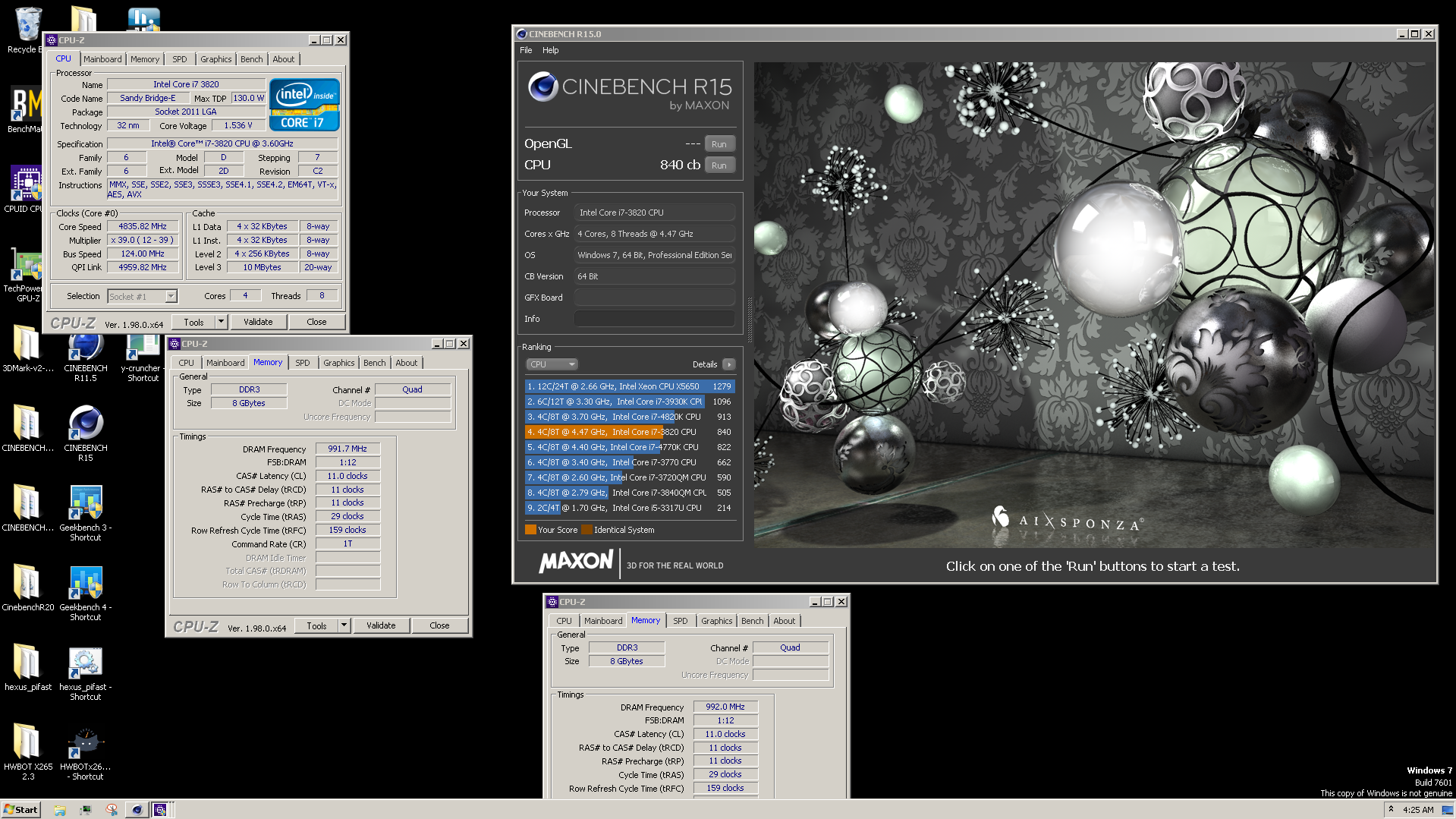Open the File menu in Cinebench

click(x=526, y=50)
